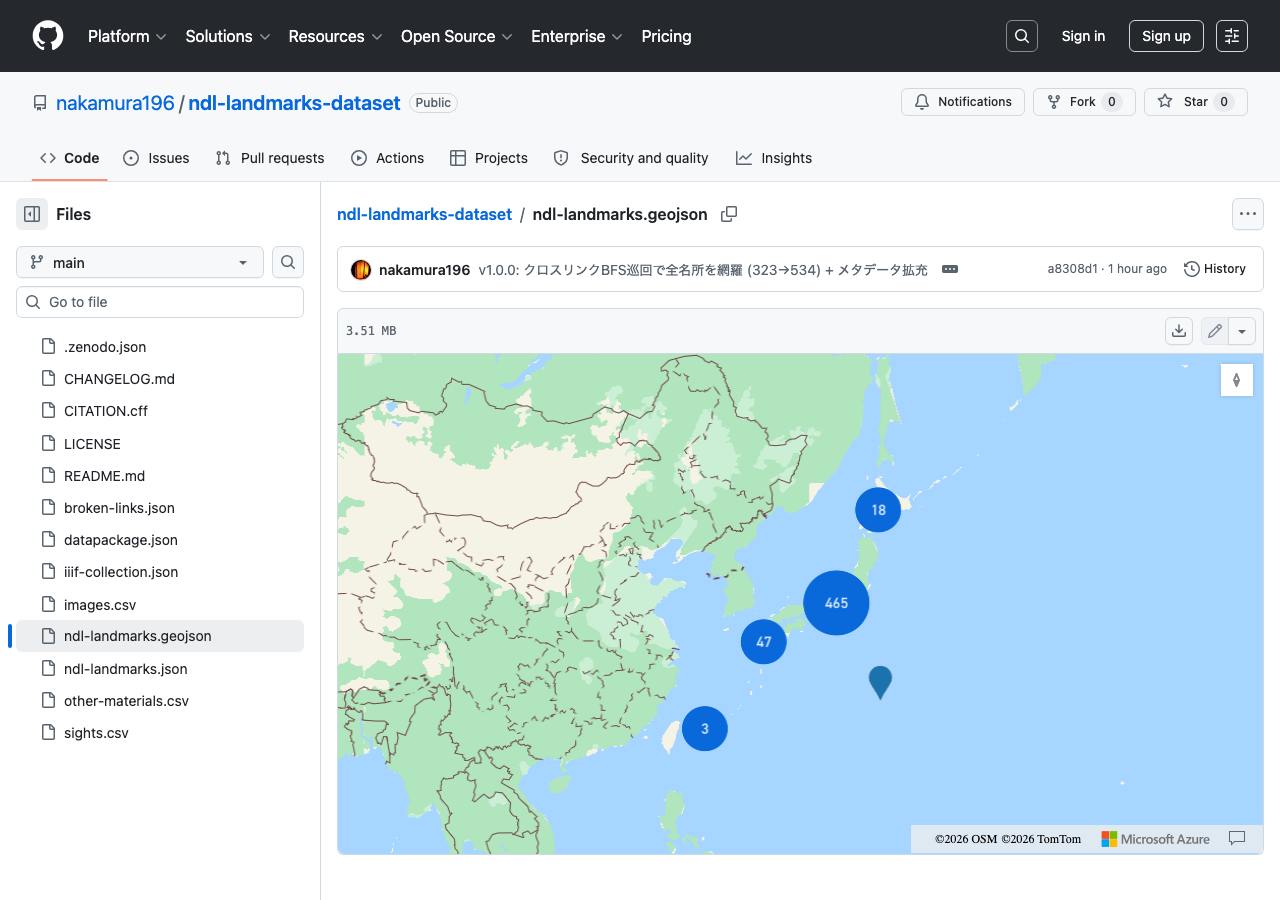Viewport: 1280px width, 900px height.
Task: Open images.csv in file tree
Action: pyautogui.click(x=160, y=605)
